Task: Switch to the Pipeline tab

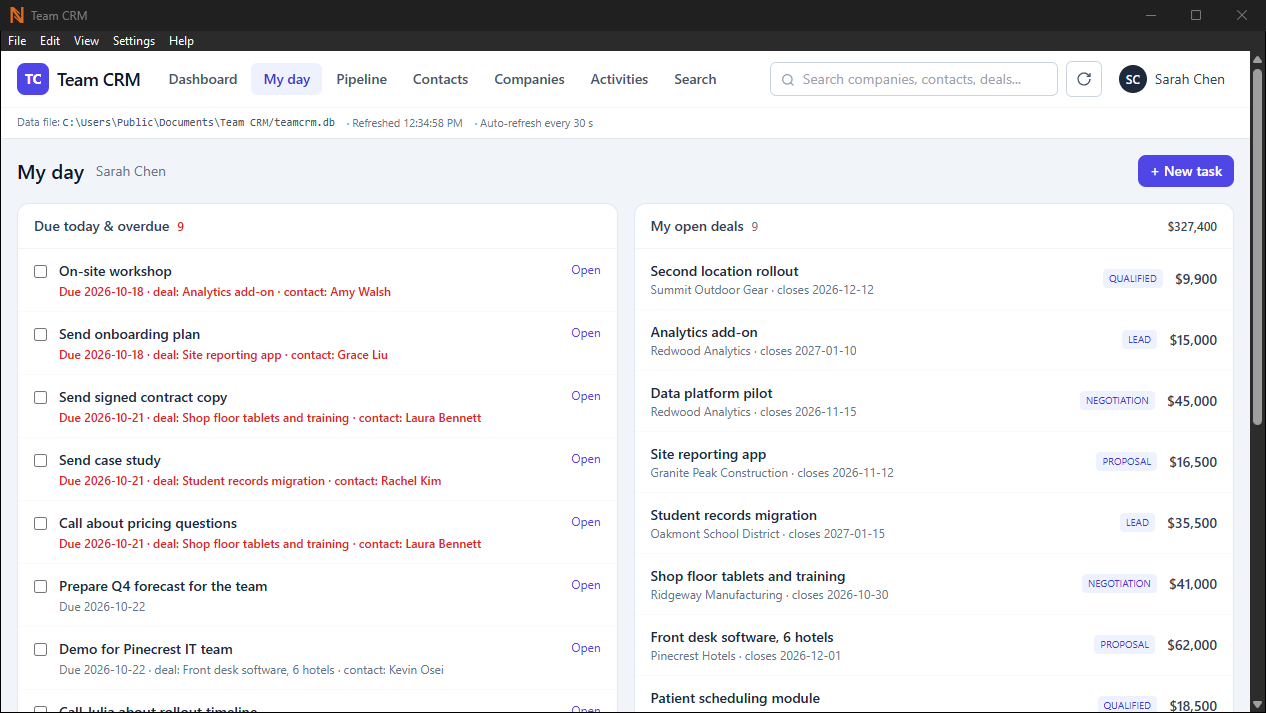Action: coord(361,79)
